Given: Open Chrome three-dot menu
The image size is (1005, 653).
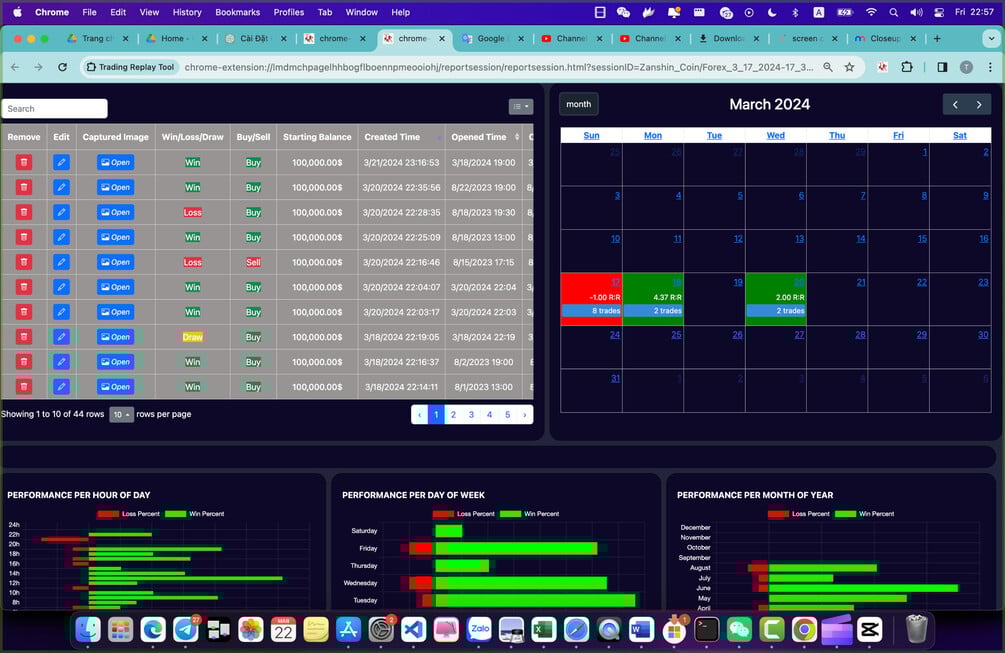Looking at the screenshot, I should (x=990, y=67).
